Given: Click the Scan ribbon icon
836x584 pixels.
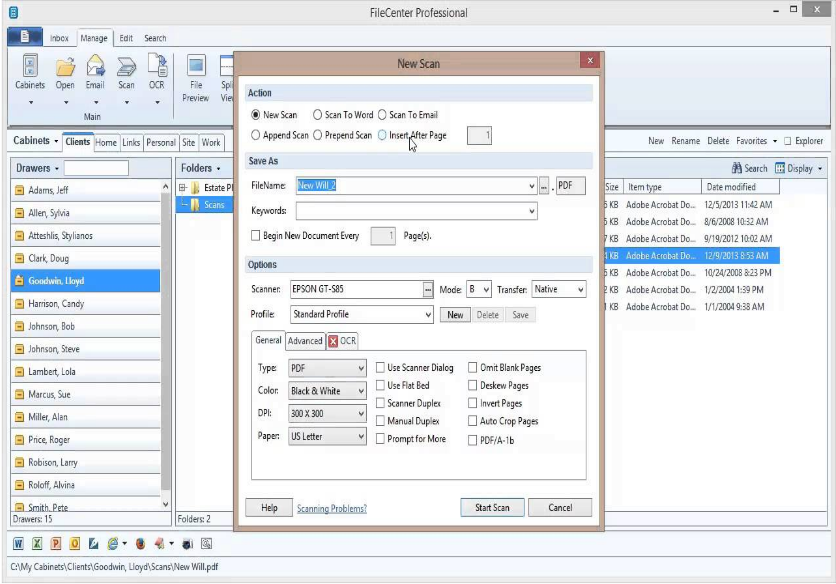Looking at the screenshot, I should 126,67.
